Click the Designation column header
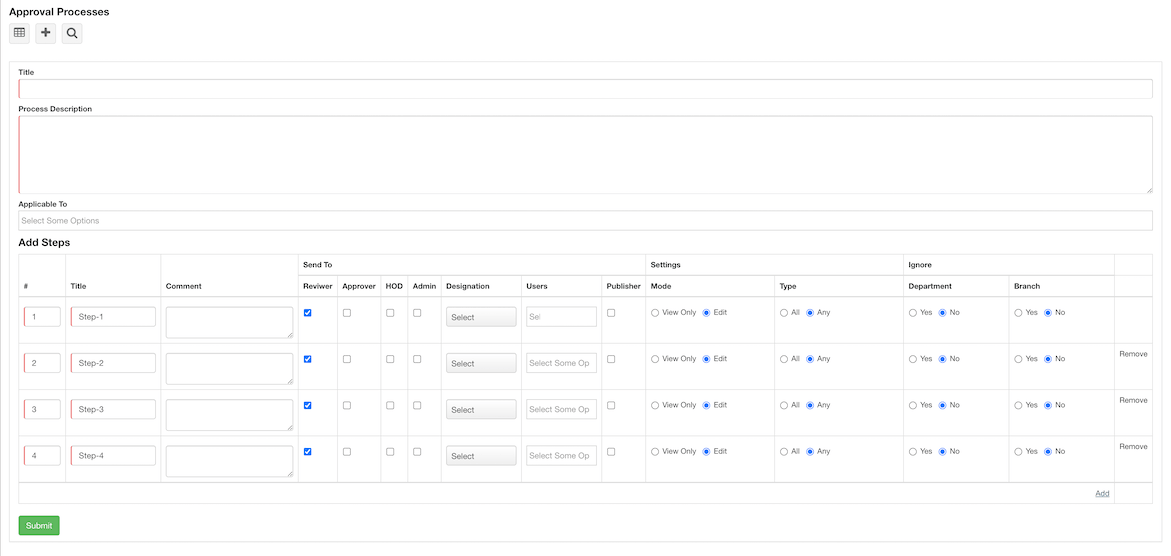Image resolution: width=1171 pixels, height=556 pixels. click(468, 286)
